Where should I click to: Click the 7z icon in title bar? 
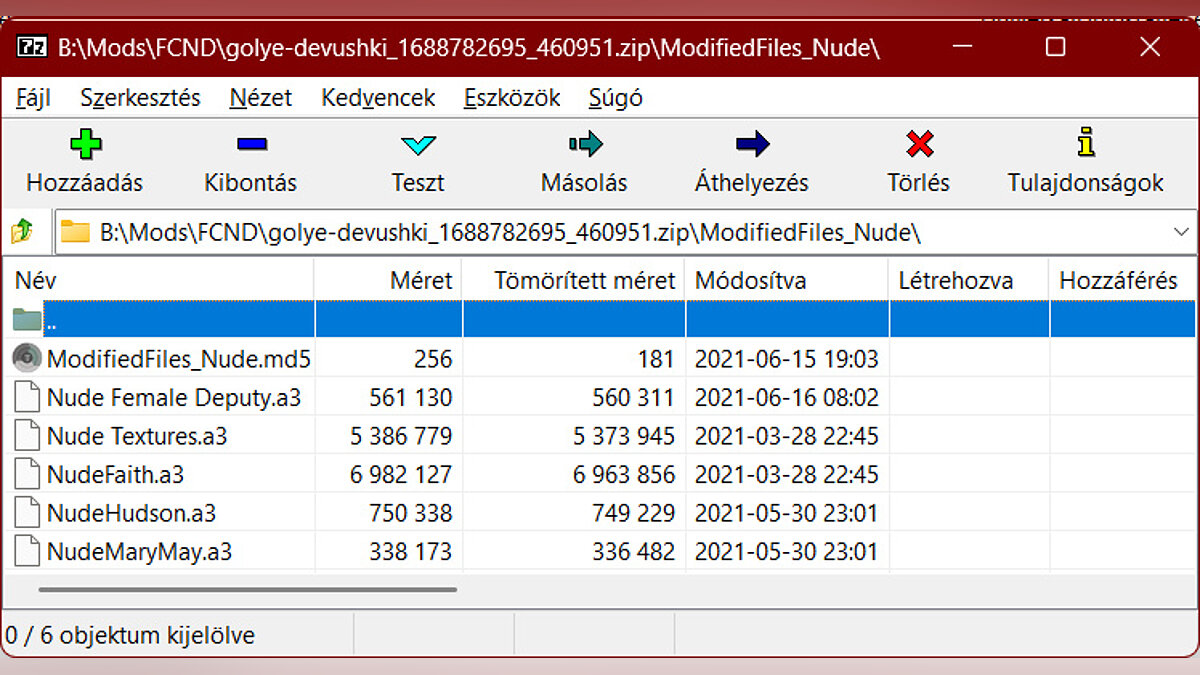[x=33, y=46]
